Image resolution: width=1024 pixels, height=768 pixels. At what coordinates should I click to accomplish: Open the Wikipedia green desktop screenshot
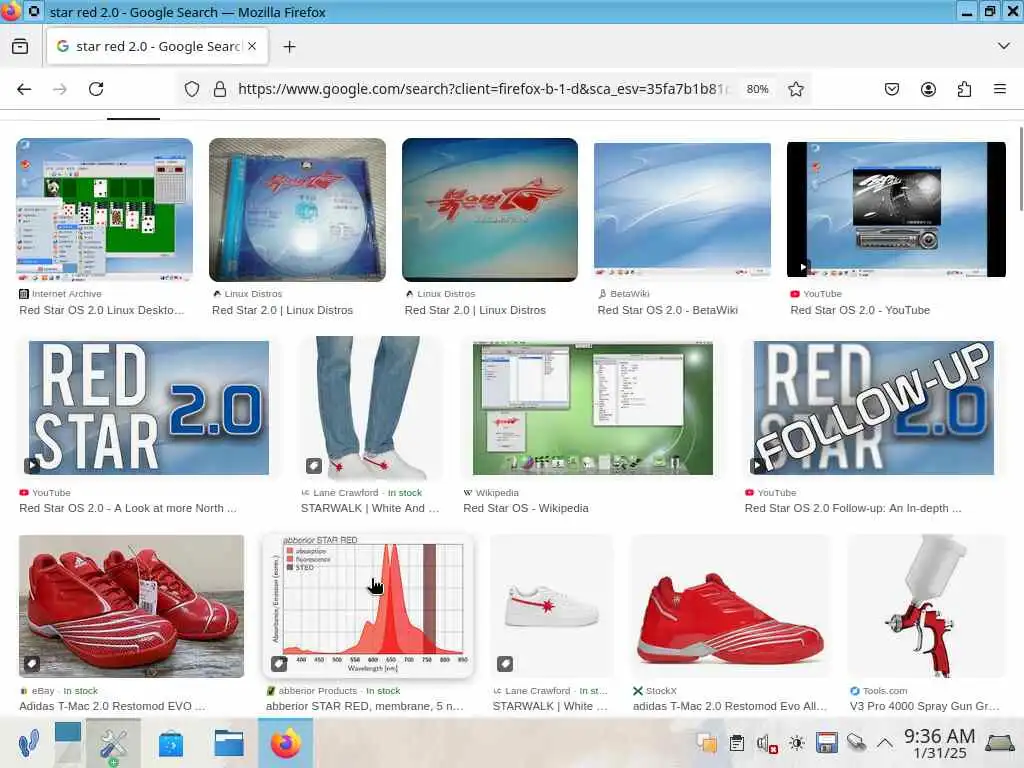[593, 408]
